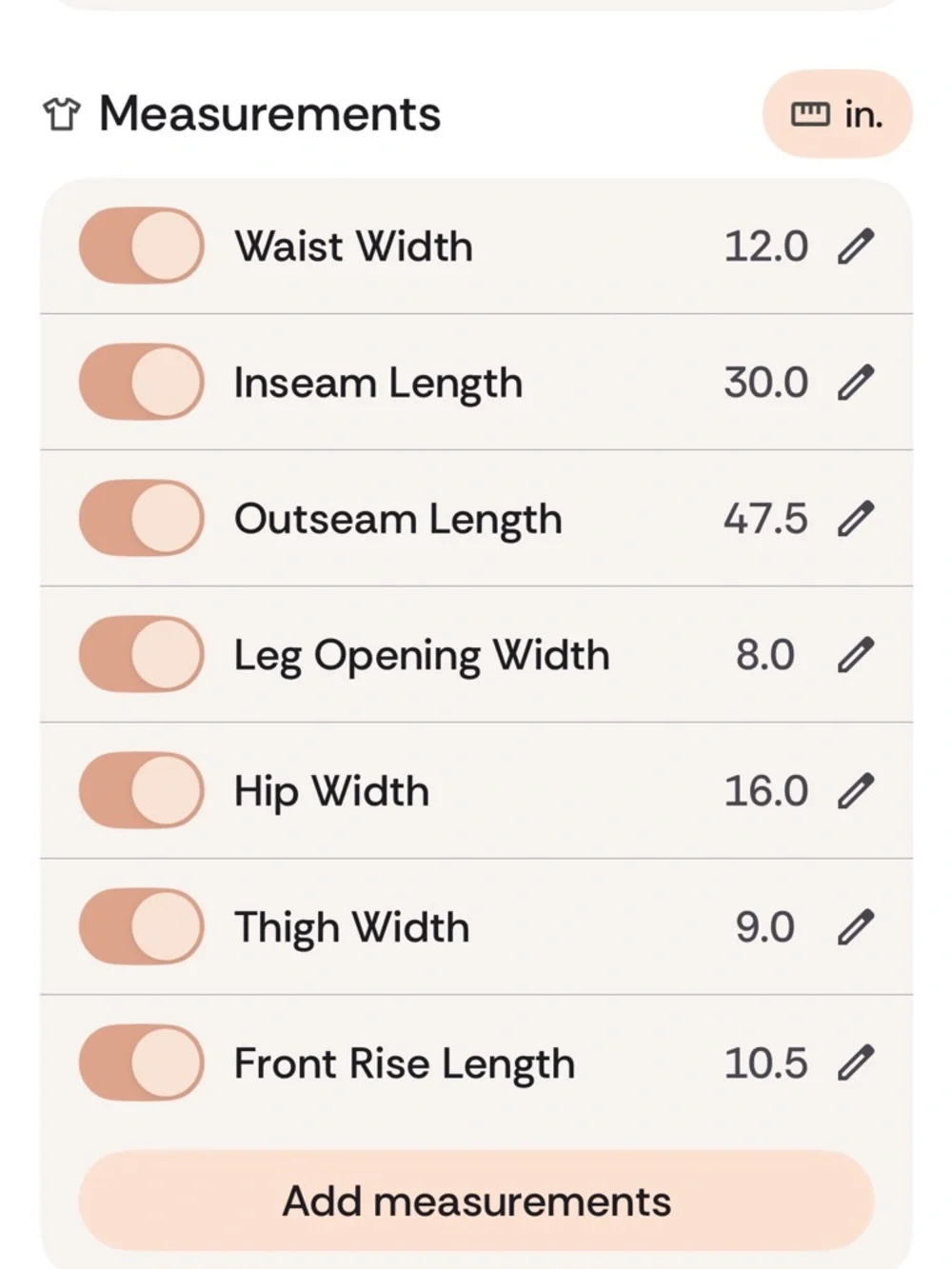952x1269 pixels.
Task: Edit Thigh Width using the pencil icon
Action: tap(855, 927)
